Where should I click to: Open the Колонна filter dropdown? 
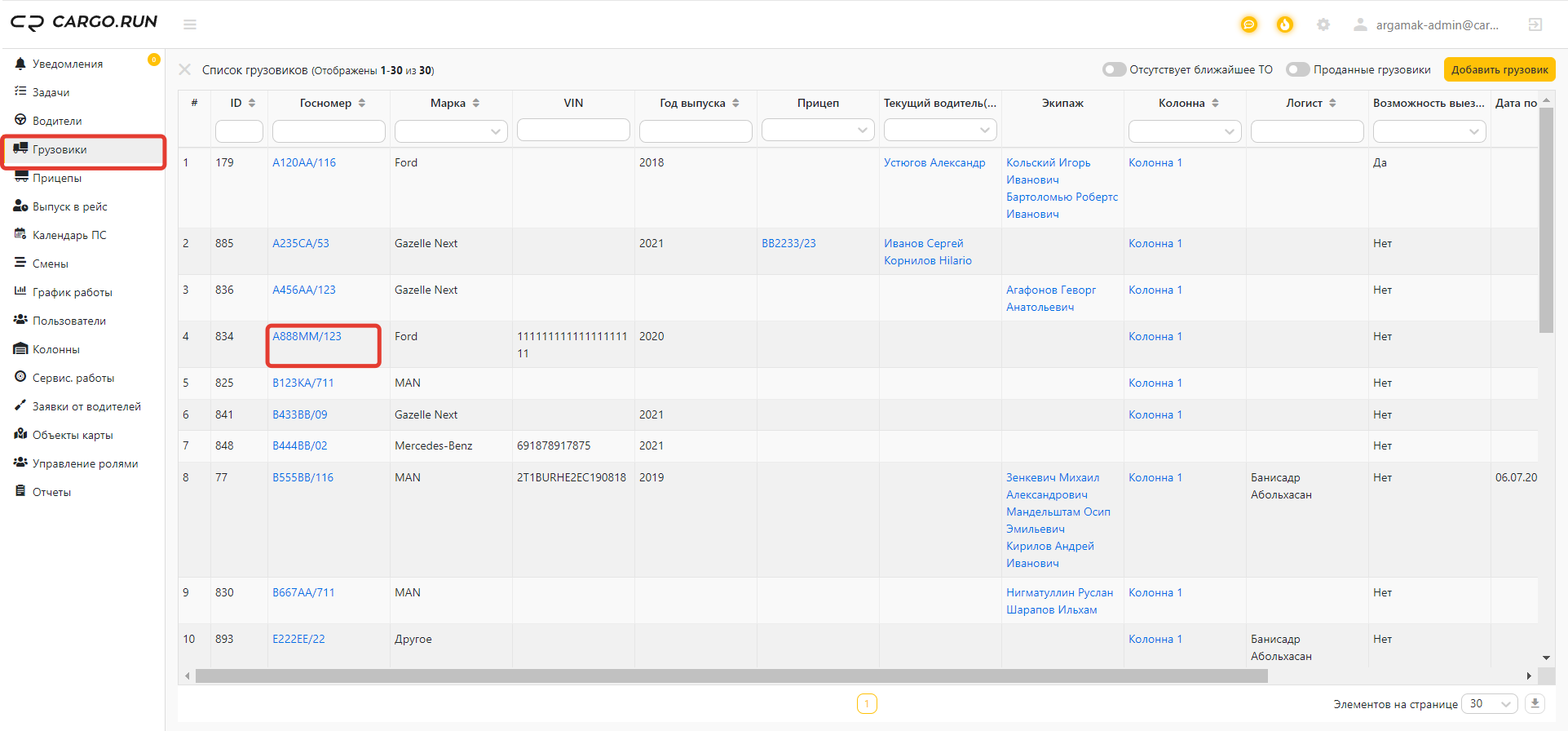click(1185, 131)
